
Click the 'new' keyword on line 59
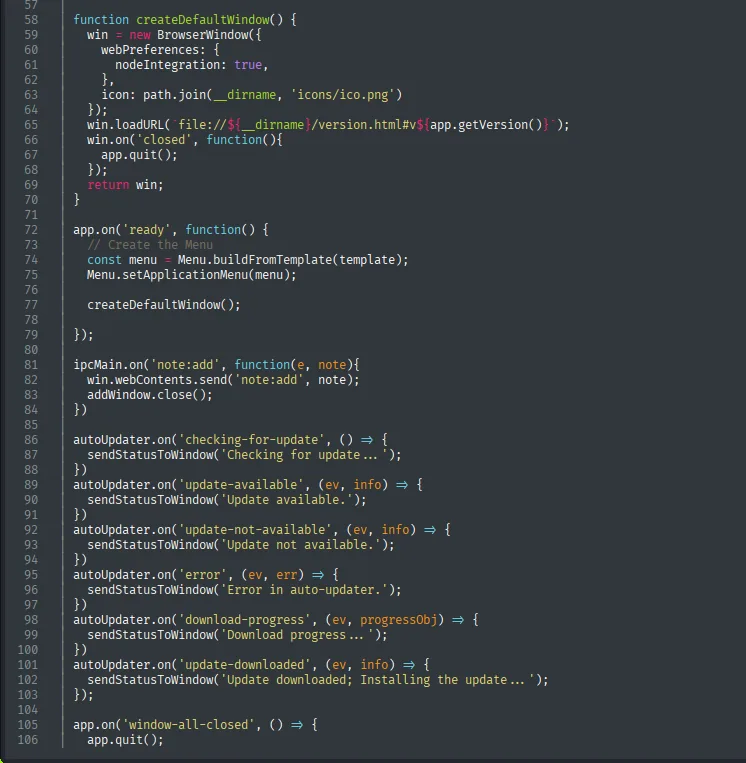click(140, 35)
